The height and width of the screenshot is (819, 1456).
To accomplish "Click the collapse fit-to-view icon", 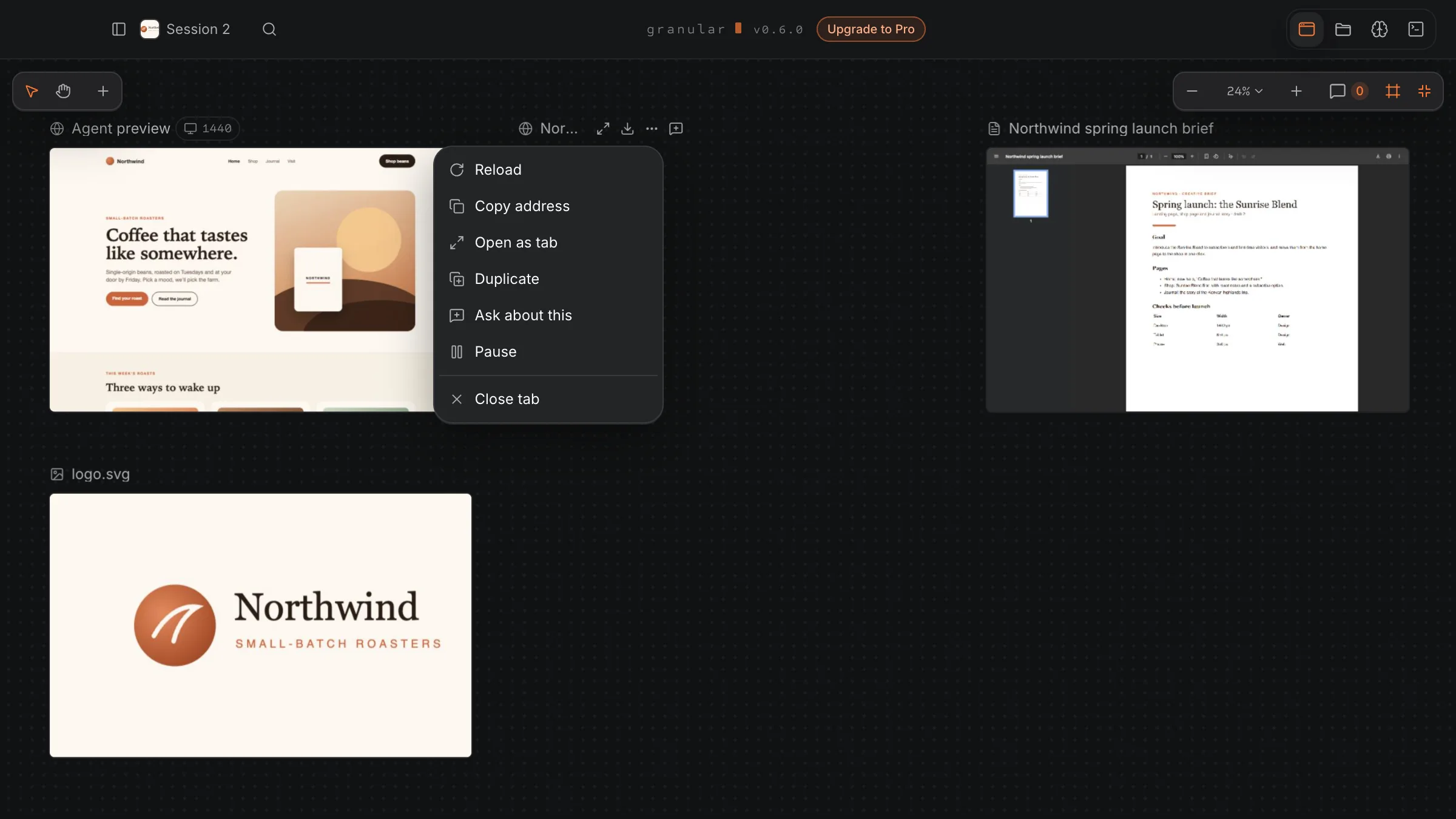I will point(1424,91).
